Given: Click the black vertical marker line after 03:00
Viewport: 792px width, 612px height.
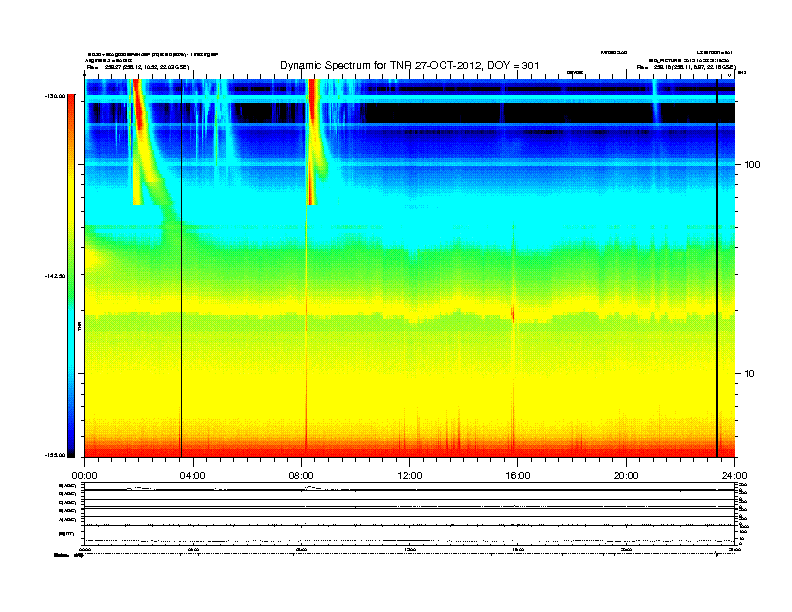Looking at the screenshot, I should click(x=181, y=268).
